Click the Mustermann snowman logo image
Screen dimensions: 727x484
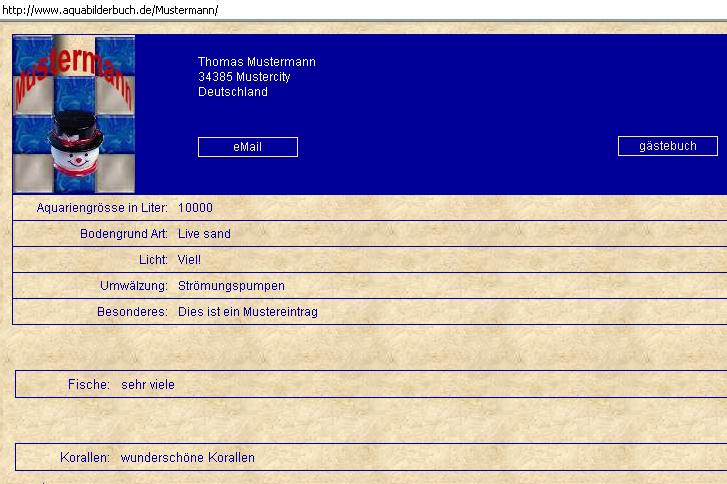tap(73, 114)
